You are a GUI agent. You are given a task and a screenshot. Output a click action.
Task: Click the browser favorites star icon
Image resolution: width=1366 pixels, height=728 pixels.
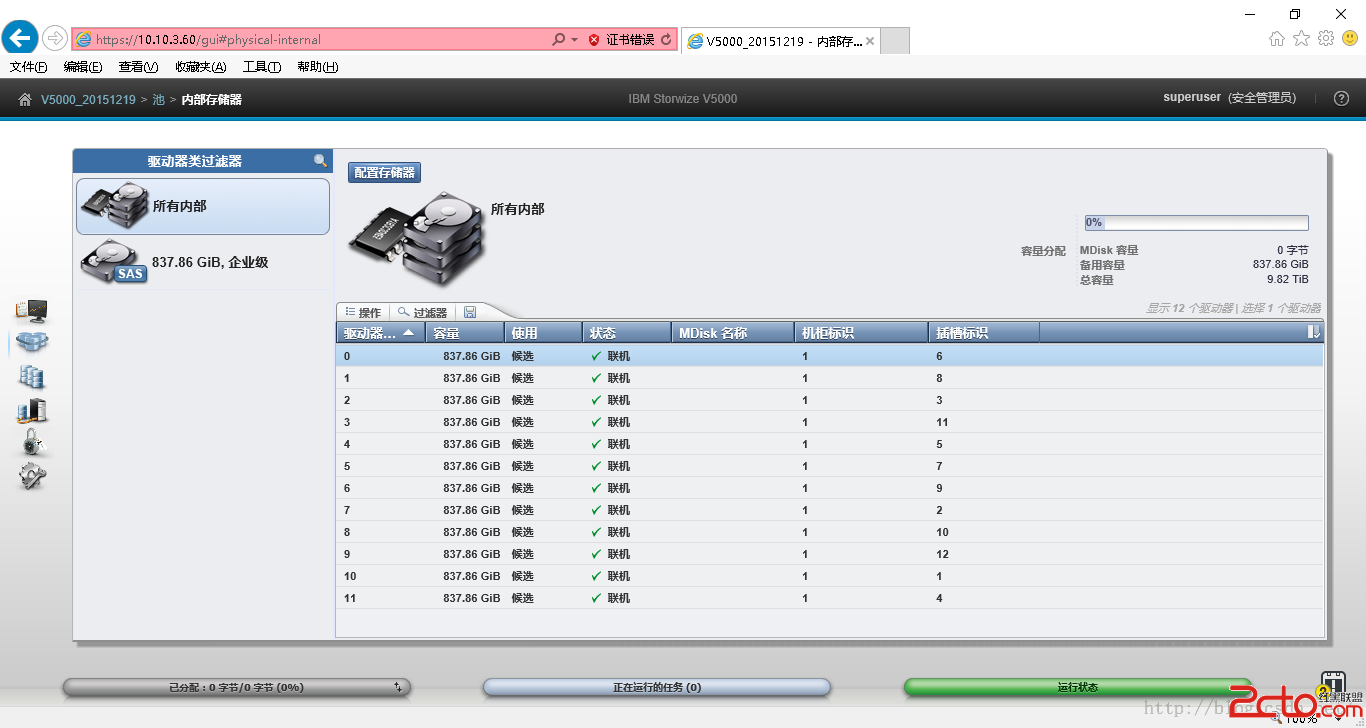(x=1301, y=39)
